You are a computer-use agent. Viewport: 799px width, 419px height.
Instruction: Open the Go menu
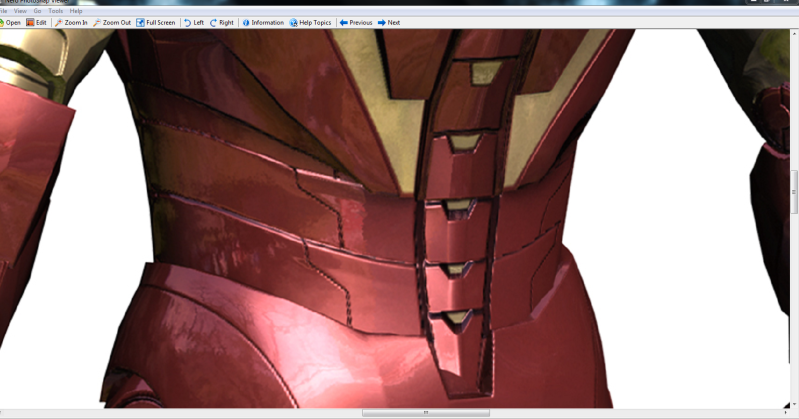(37, 11)
